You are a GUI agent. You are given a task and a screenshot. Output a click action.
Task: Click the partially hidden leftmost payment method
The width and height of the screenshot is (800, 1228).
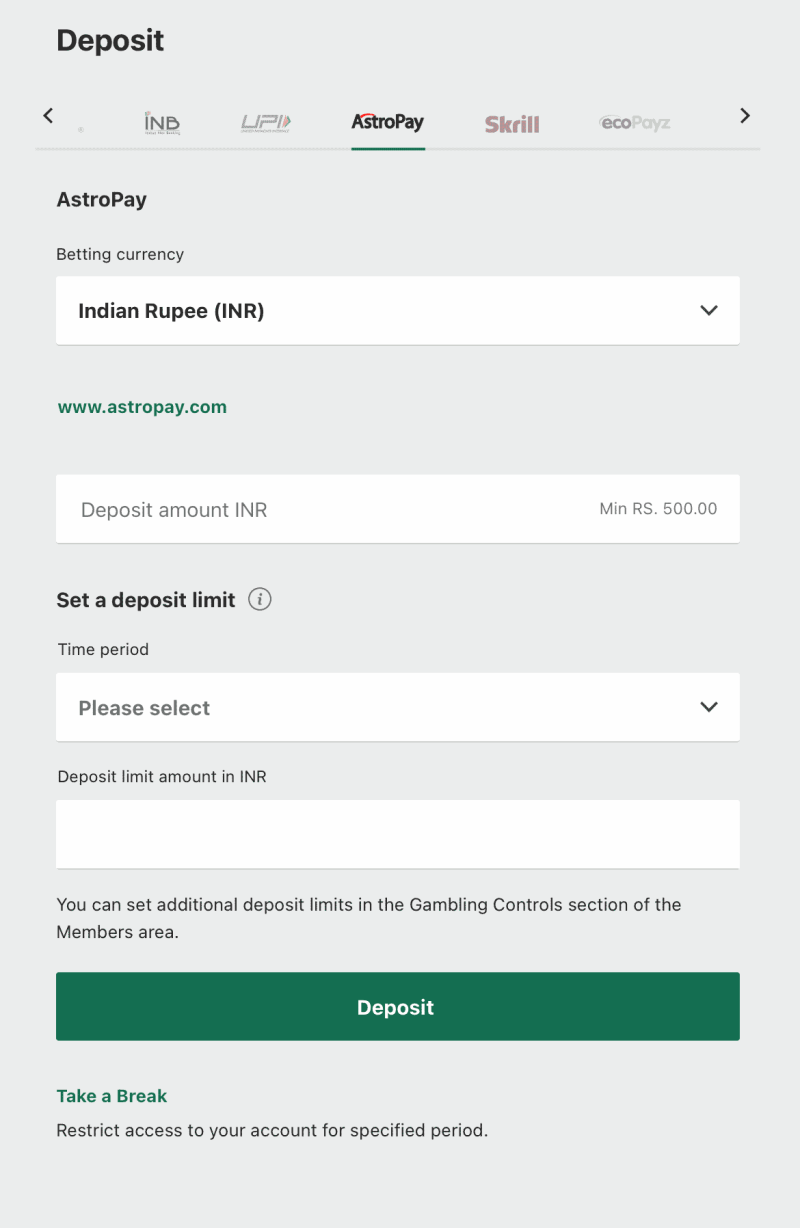(80, 129)
